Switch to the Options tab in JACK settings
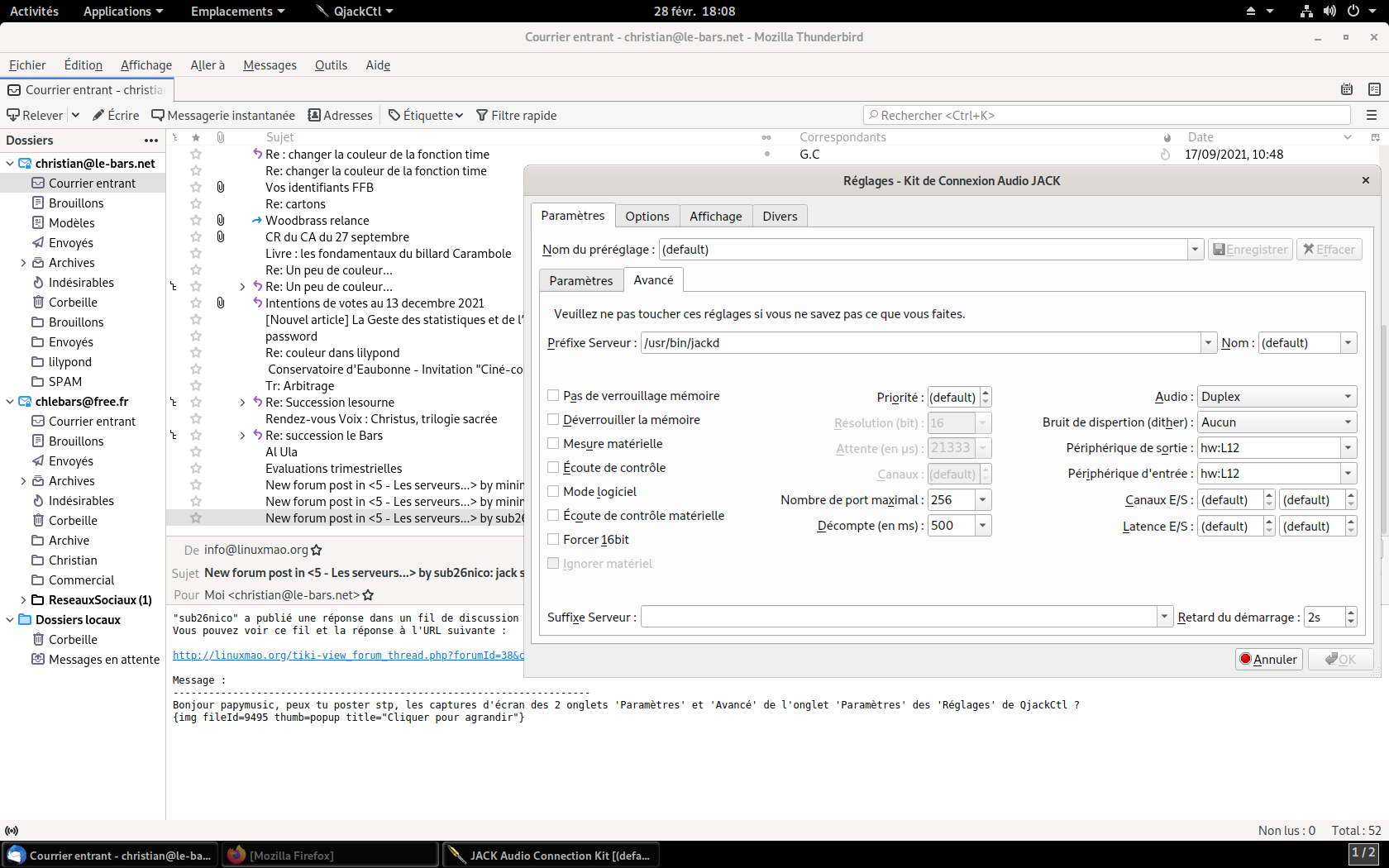Viewport: 1389px width, 868px height. 647,216
